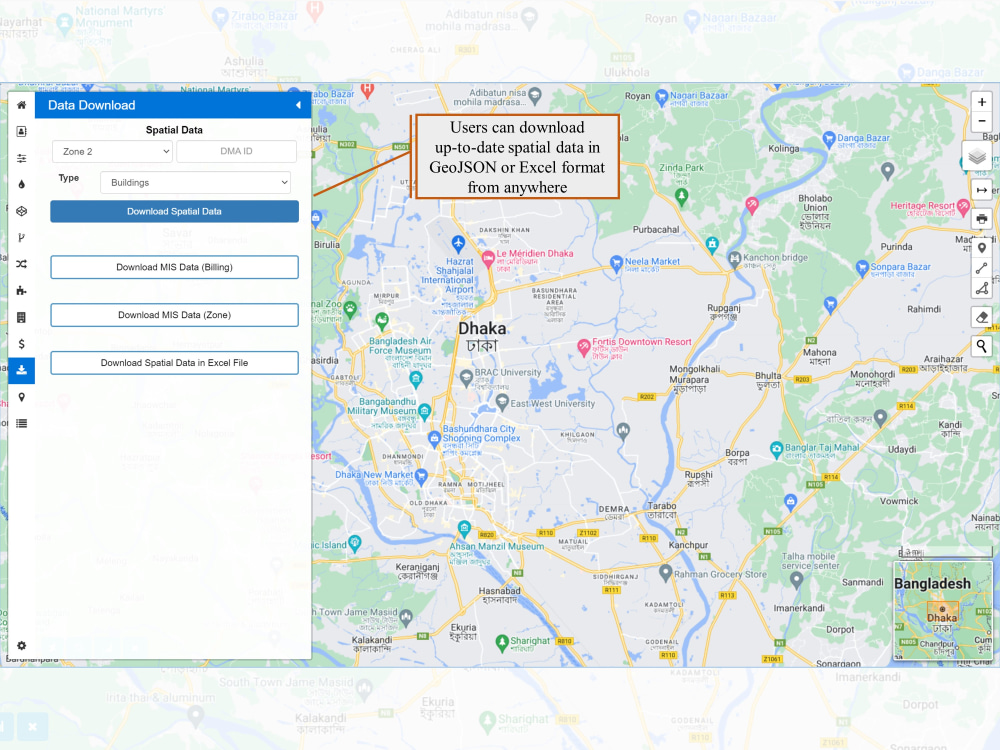Zoom in using the plus control
The image size is (1000, 750).
point(982,101)
